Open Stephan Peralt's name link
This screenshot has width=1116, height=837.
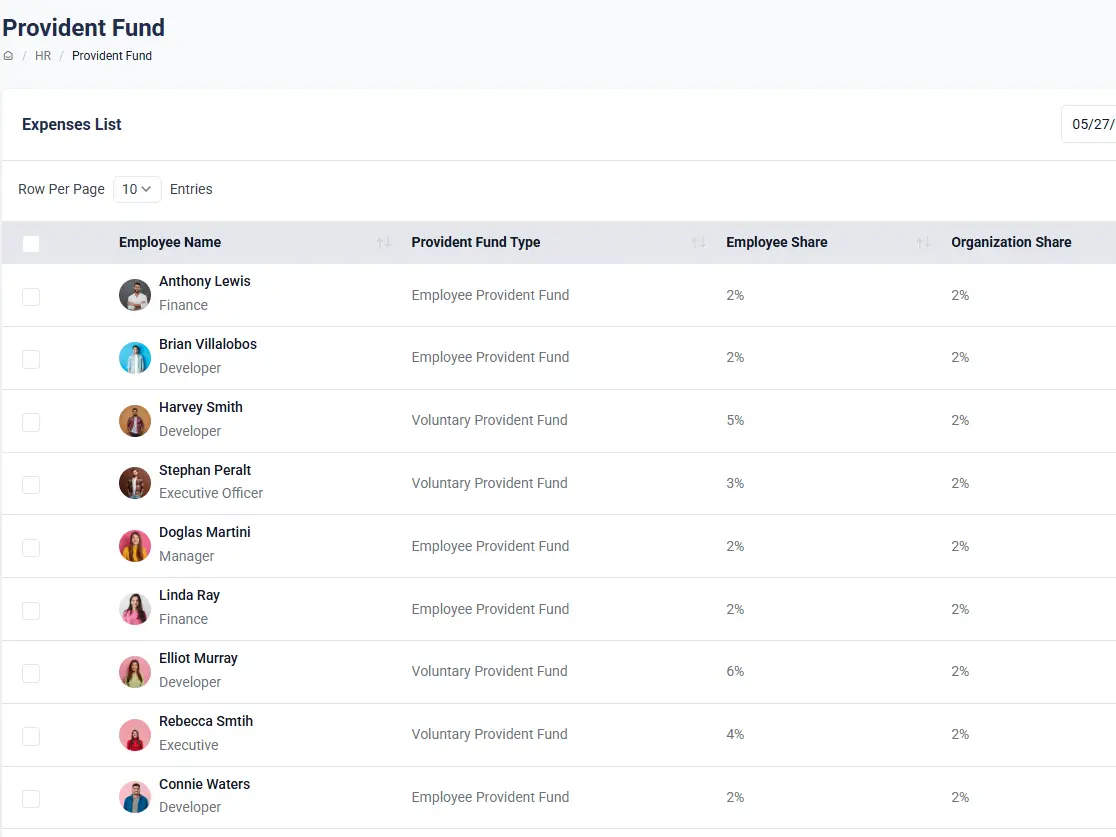[x=205, y=470]
